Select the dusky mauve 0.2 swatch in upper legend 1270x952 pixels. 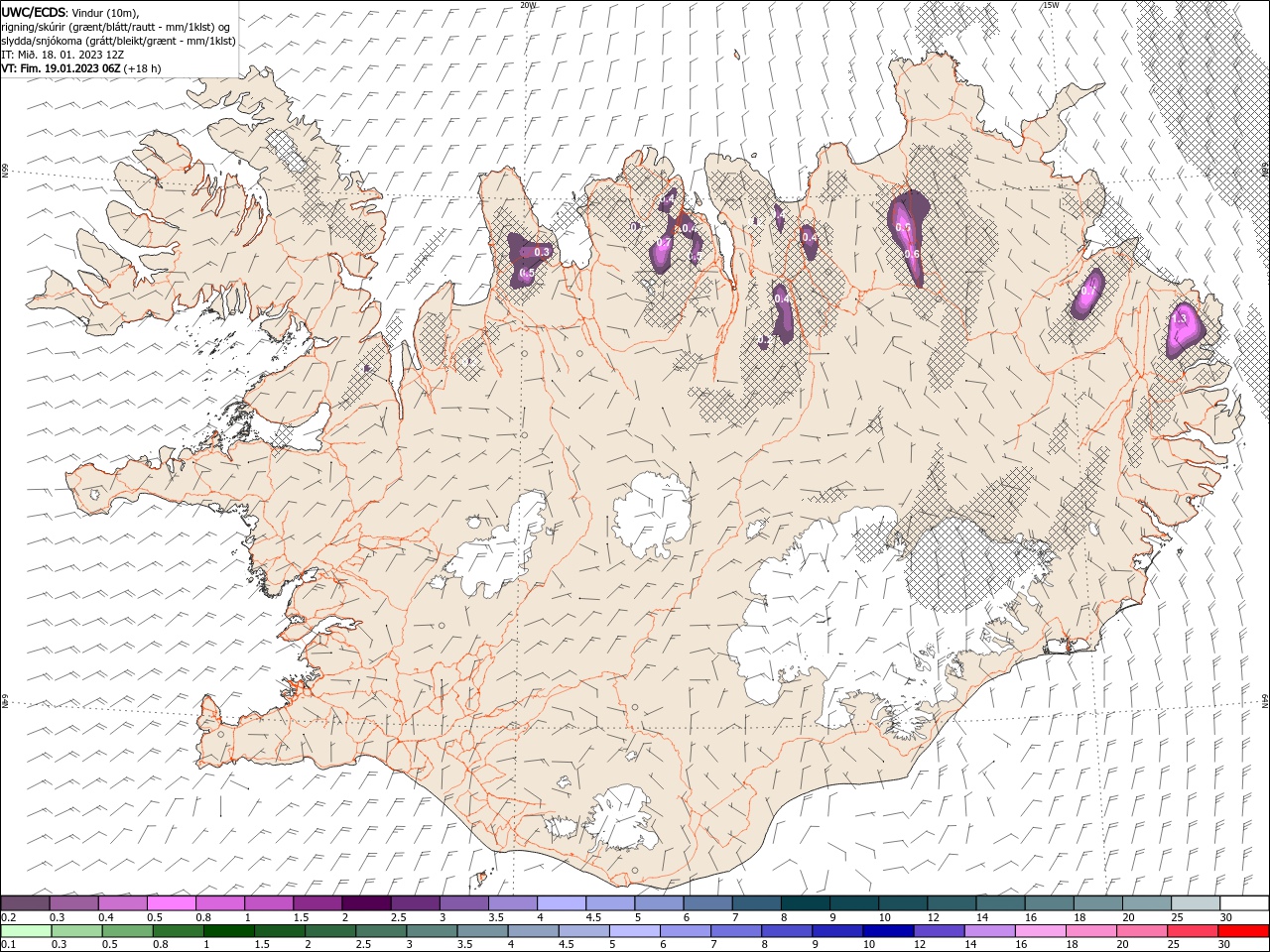click(25, 902)
